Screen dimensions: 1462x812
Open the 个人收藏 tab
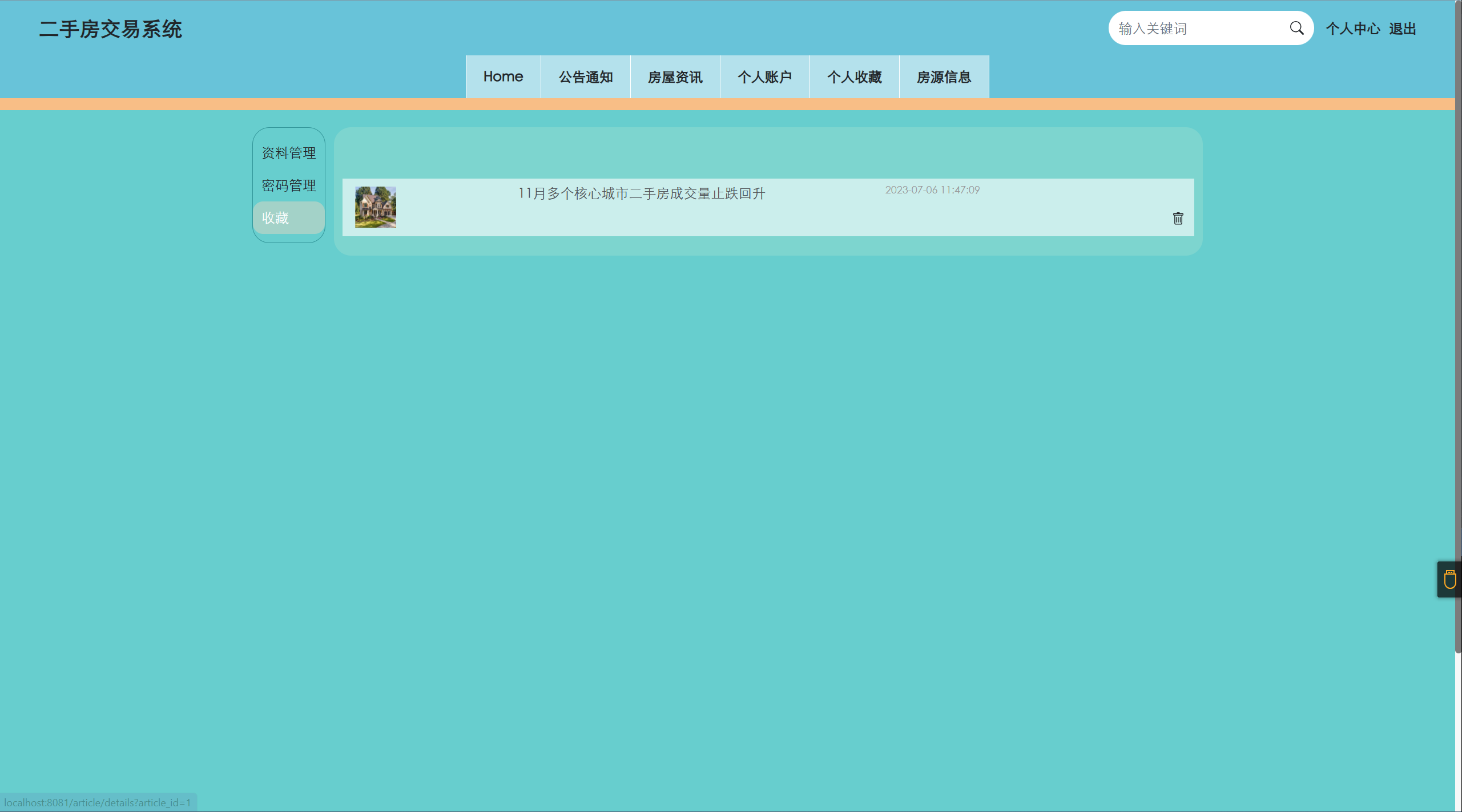[x=854, y=76]
